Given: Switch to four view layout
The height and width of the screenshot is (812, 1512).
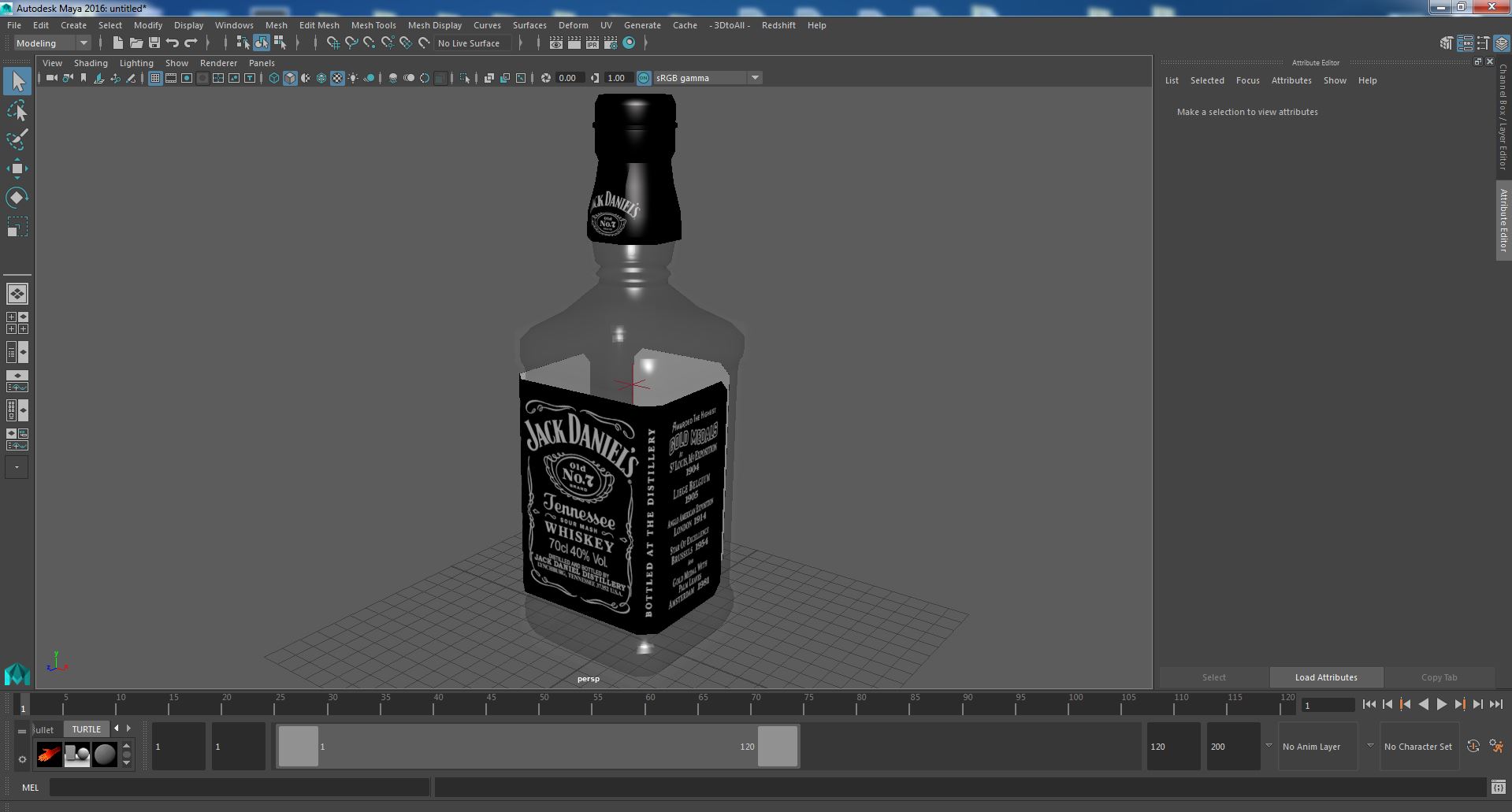Looking at the screenshot, I should click(17, 323).
